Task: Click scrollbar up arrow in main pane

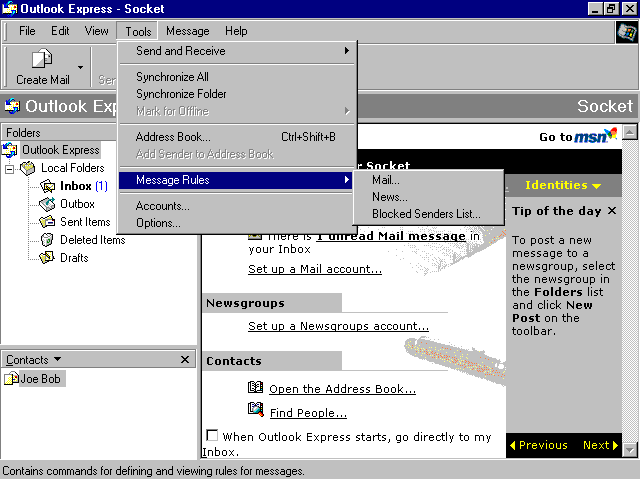Action: [630, 132]
